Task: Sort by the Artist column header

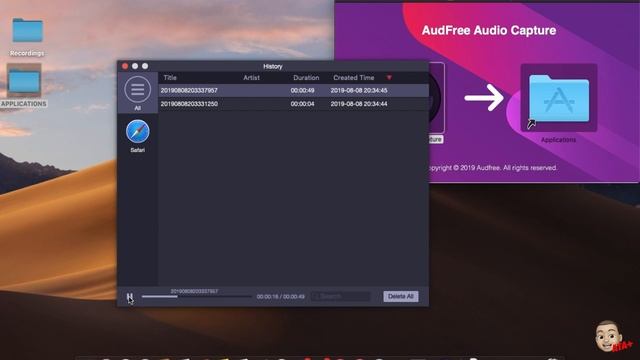Action: point(251,78)
